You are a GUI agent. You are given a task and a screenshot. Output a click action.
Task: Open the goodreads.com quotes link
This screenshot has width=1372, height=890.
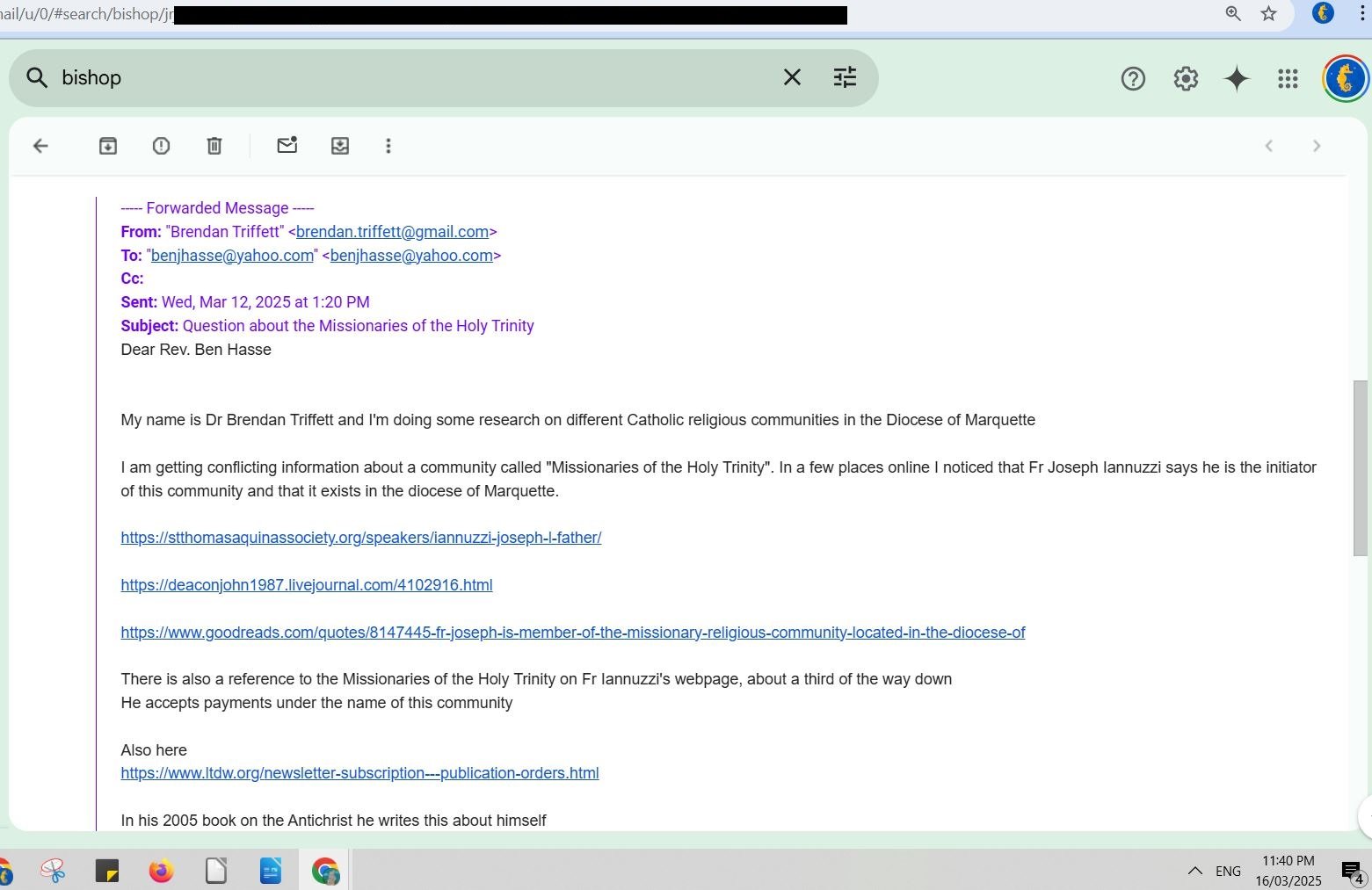click(573, 633)
